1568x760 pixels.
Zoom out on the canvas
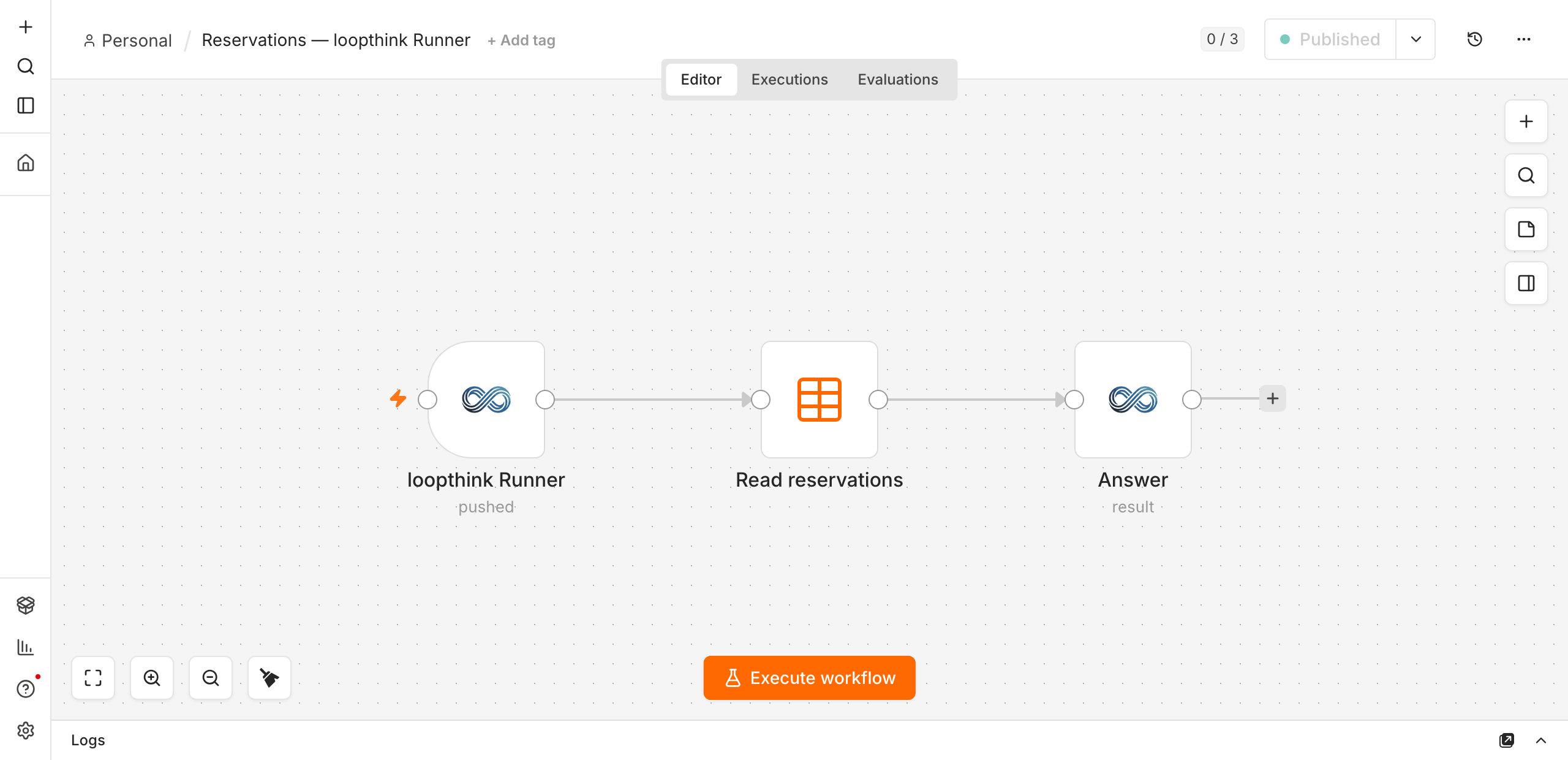pyautogui.click(x=211, y=678)
